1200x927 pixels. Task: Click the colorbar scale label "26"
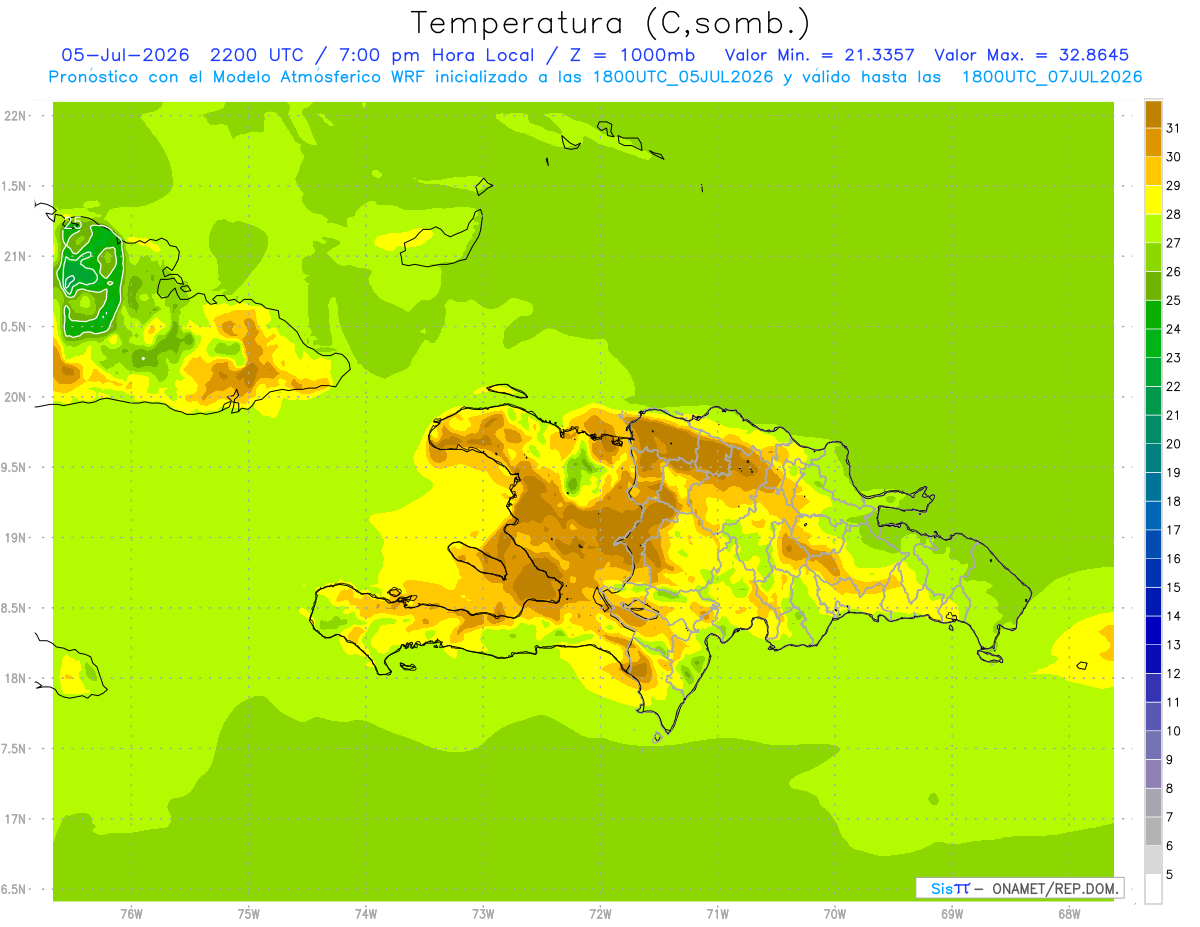coord(1174,271)
